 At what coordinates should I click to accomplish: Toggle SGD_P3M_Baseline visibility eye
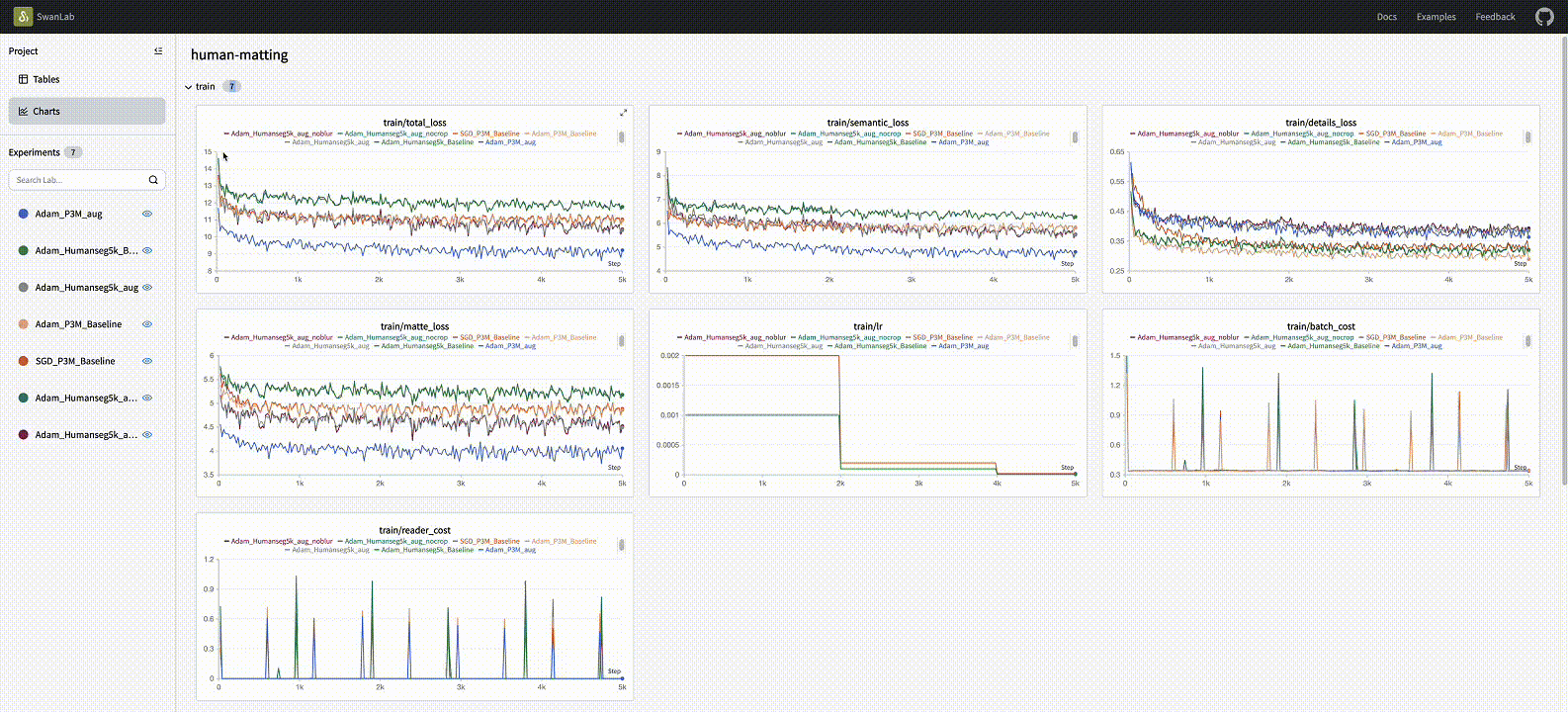tap(147, 361)
